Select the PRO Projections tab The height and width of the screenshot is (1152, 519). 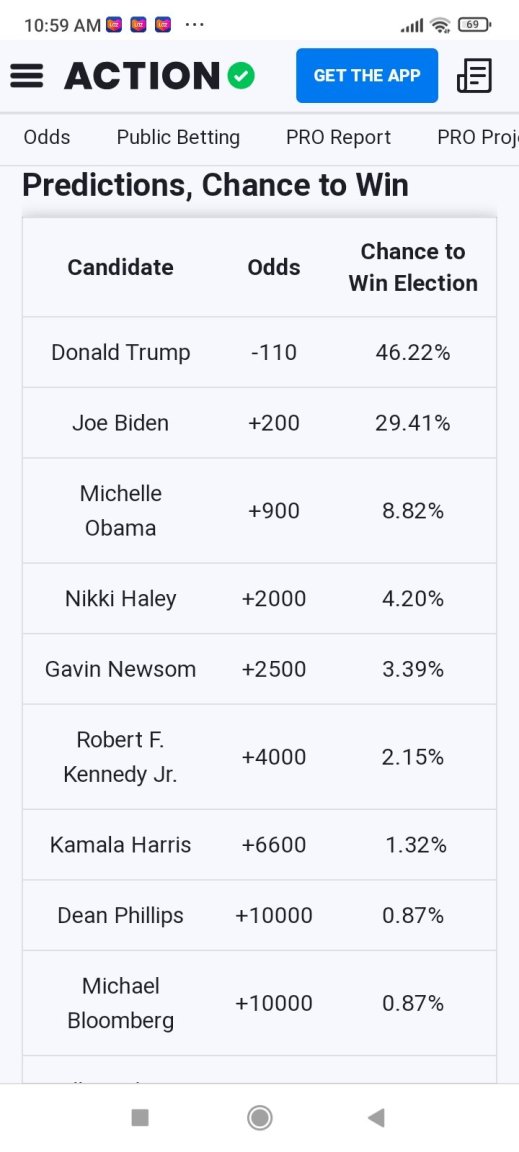(478, 137)
